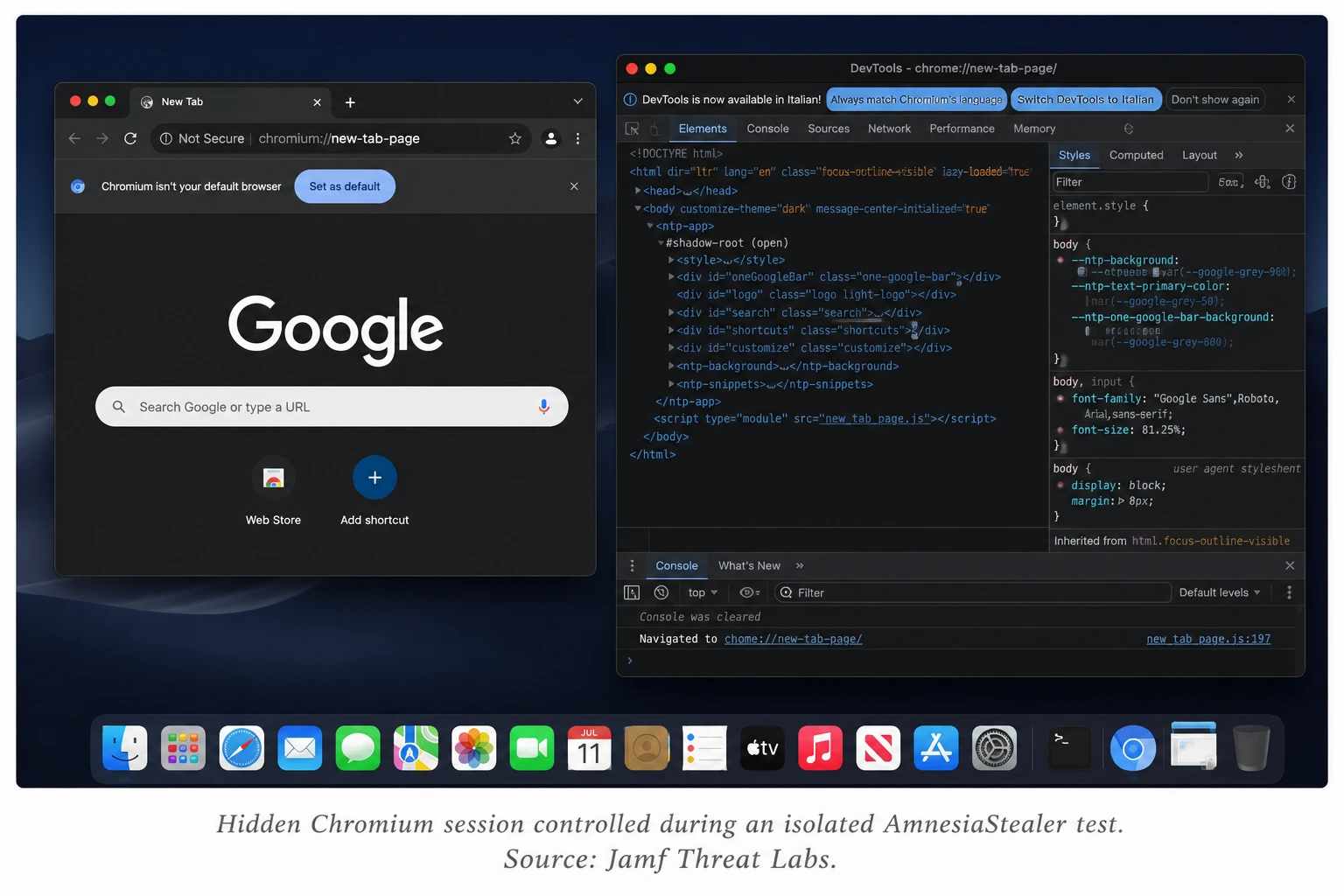Open the Chromium profile avatar icon
1344x896 pixels.
pyautogui.click(x=550, y=138)
